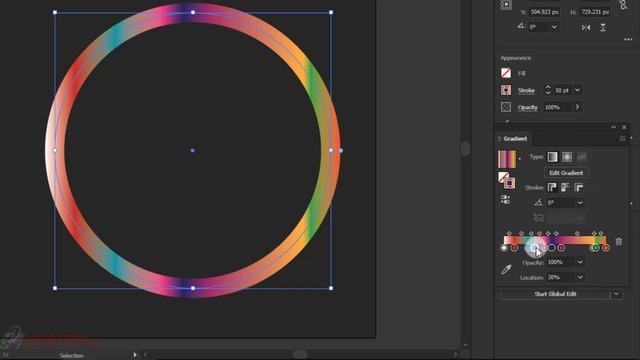
Task: Delete selected gradient stop with trash icon
Action: 619,242
